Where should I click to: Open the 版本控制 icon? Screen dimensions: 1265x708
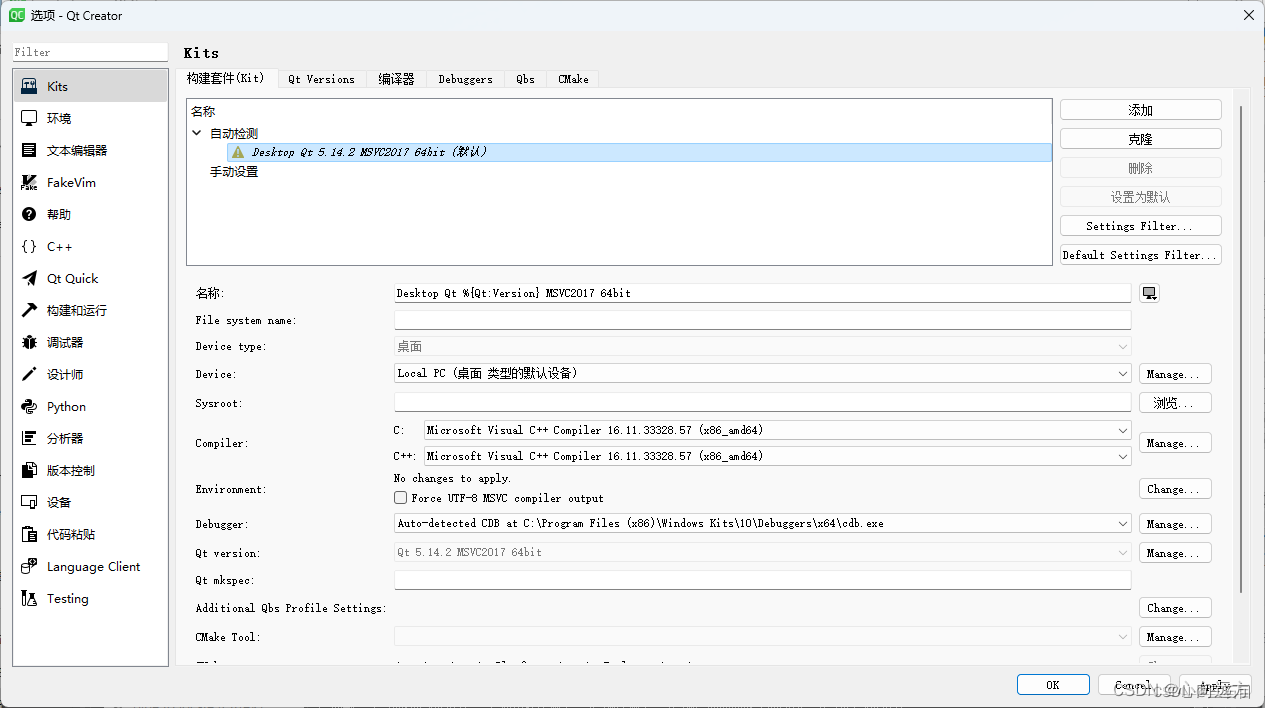click(x=29, y=470)
